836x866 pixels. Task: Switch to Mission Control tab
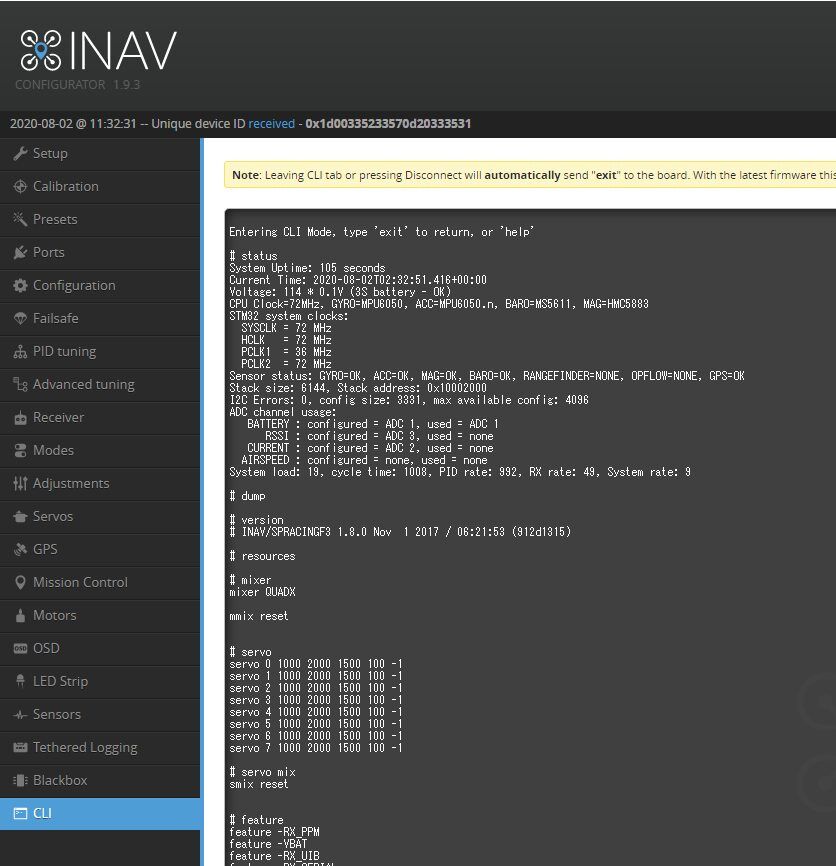tap(100, 583)
